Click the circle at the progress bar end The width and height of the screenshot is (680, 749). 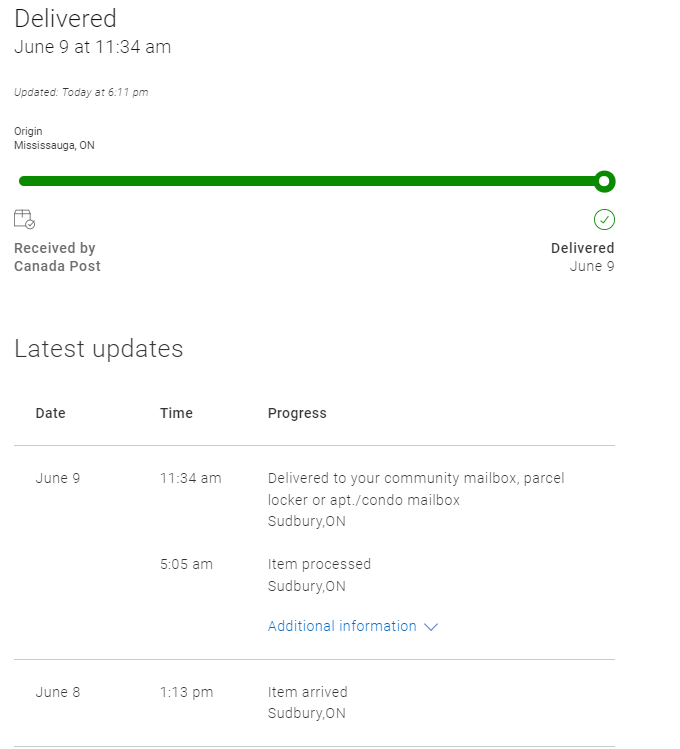point(604,181)
